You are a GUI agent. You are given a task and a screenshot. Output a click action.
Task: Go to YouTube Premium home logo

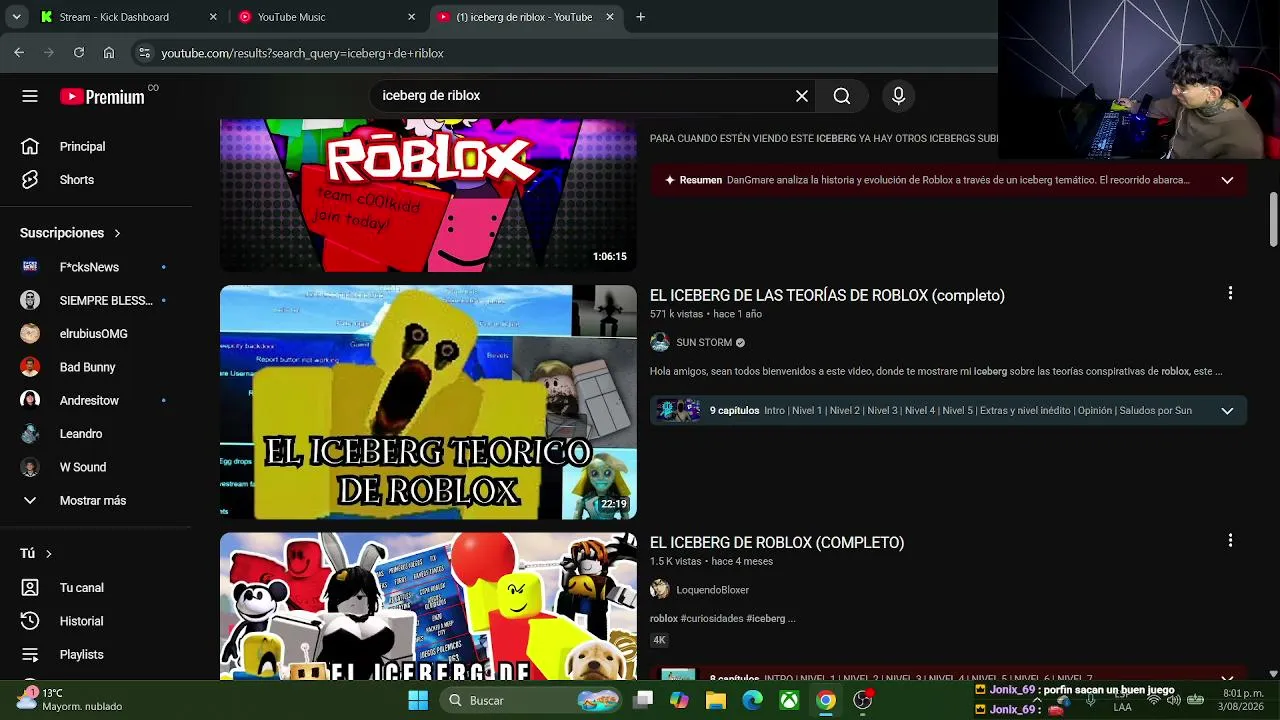pos(102,96)
